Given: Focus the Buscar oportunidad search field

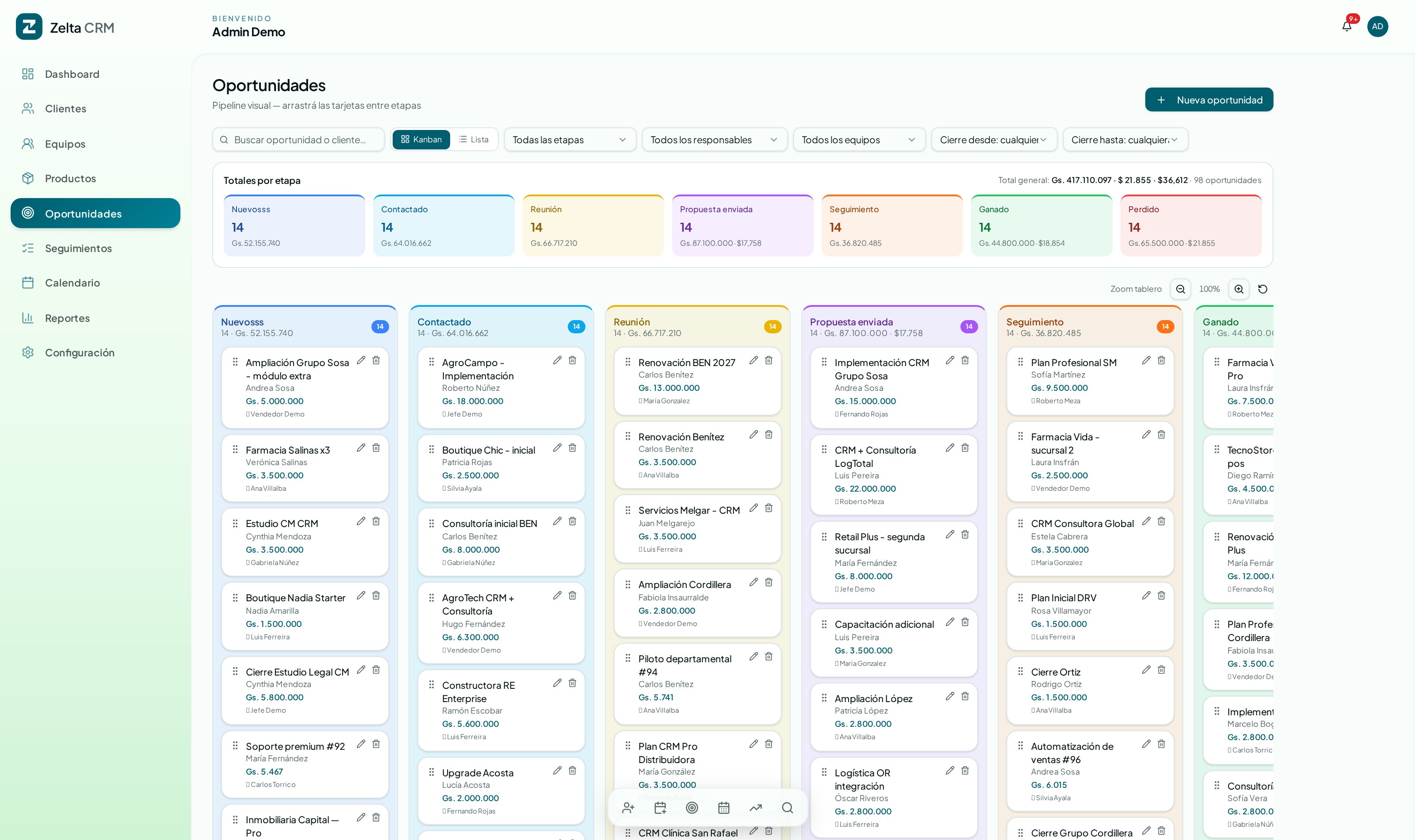Looking at the screenshot, I should 298,140.
